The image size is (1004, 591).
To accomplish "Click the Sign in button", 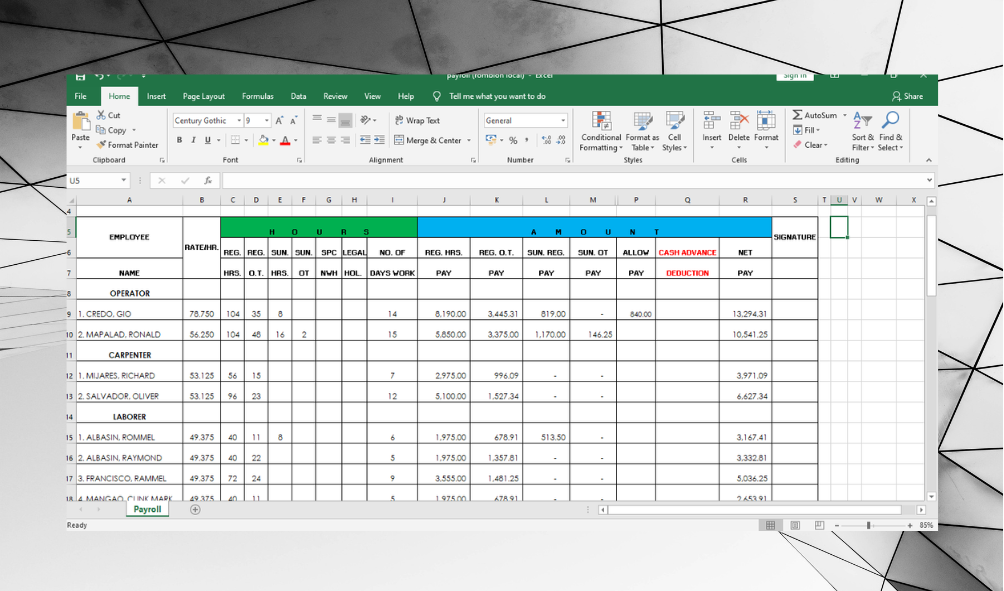I will (x=795, y=76).
